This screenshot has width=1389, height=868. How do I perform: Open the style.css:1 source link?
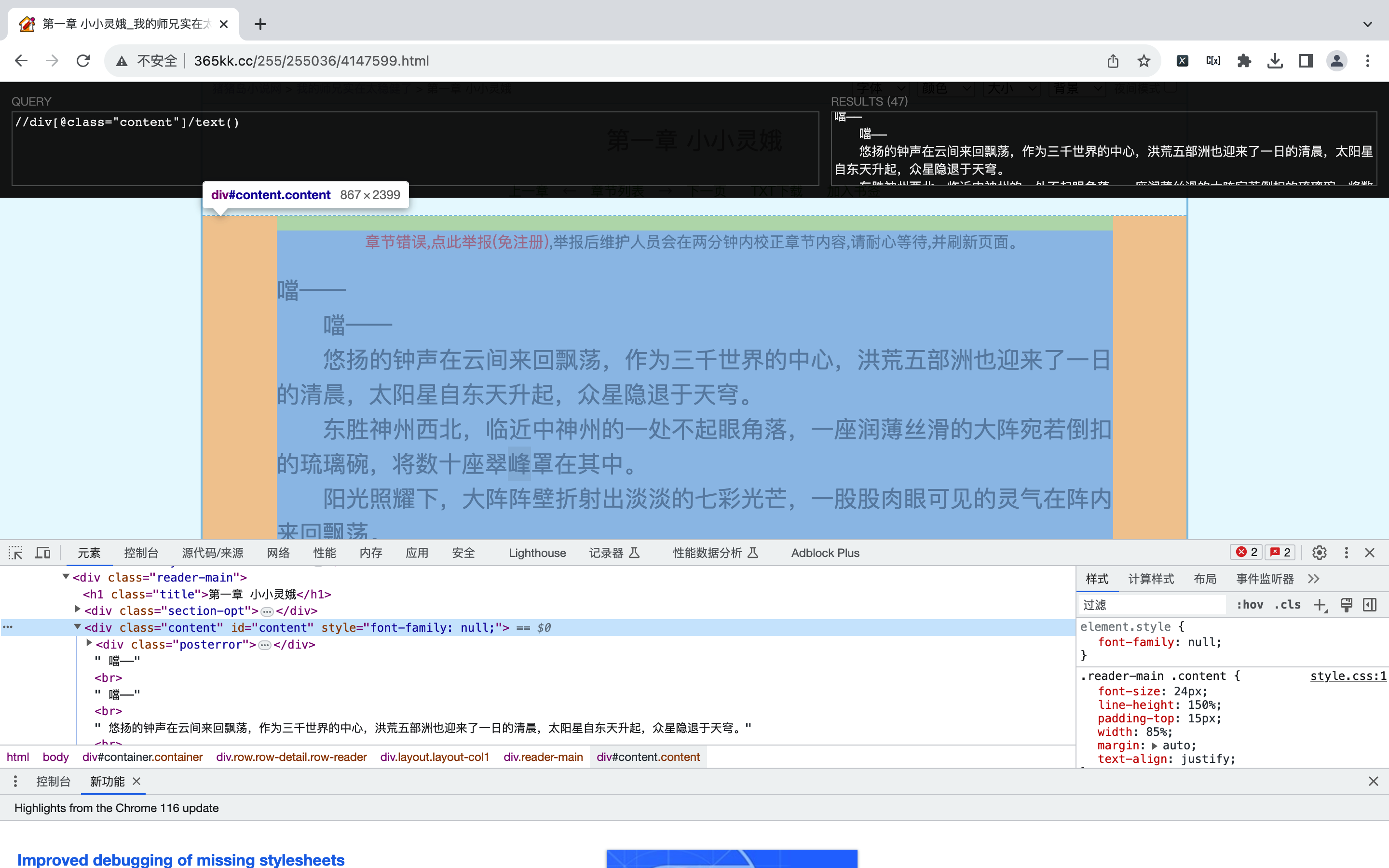(x=1348, y=676)
